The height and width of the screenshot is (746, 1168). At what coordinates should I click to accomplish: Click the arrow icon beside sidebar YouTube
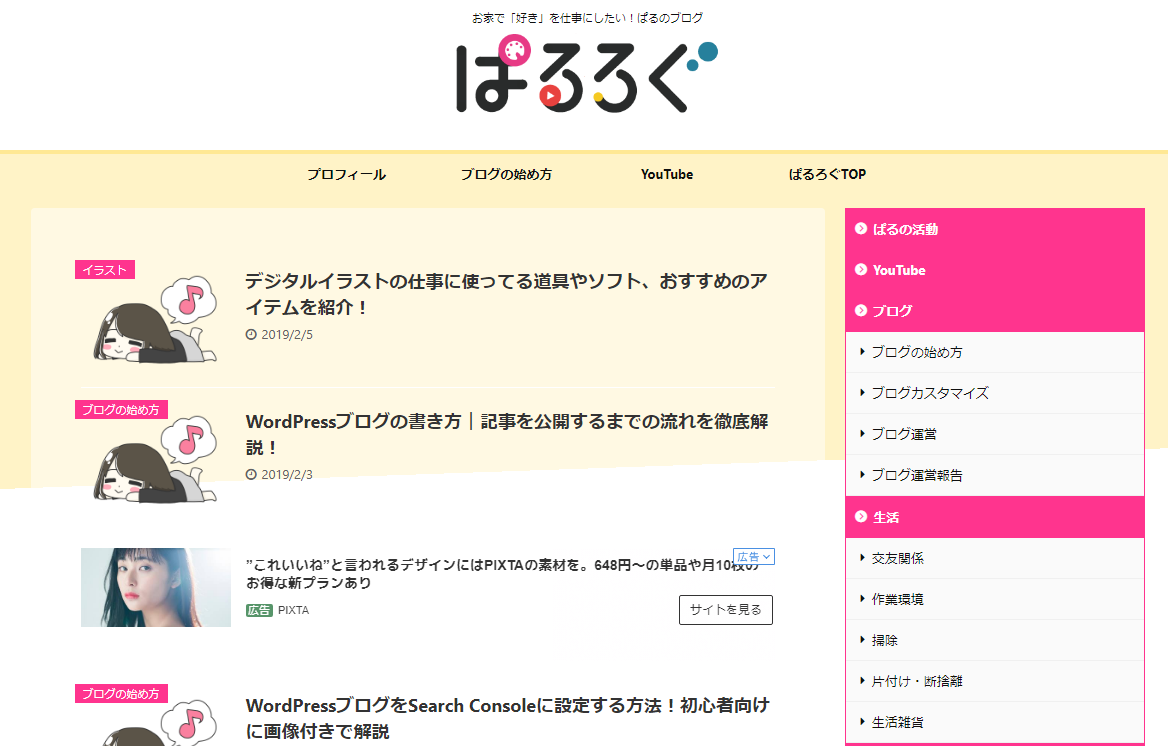861,270
